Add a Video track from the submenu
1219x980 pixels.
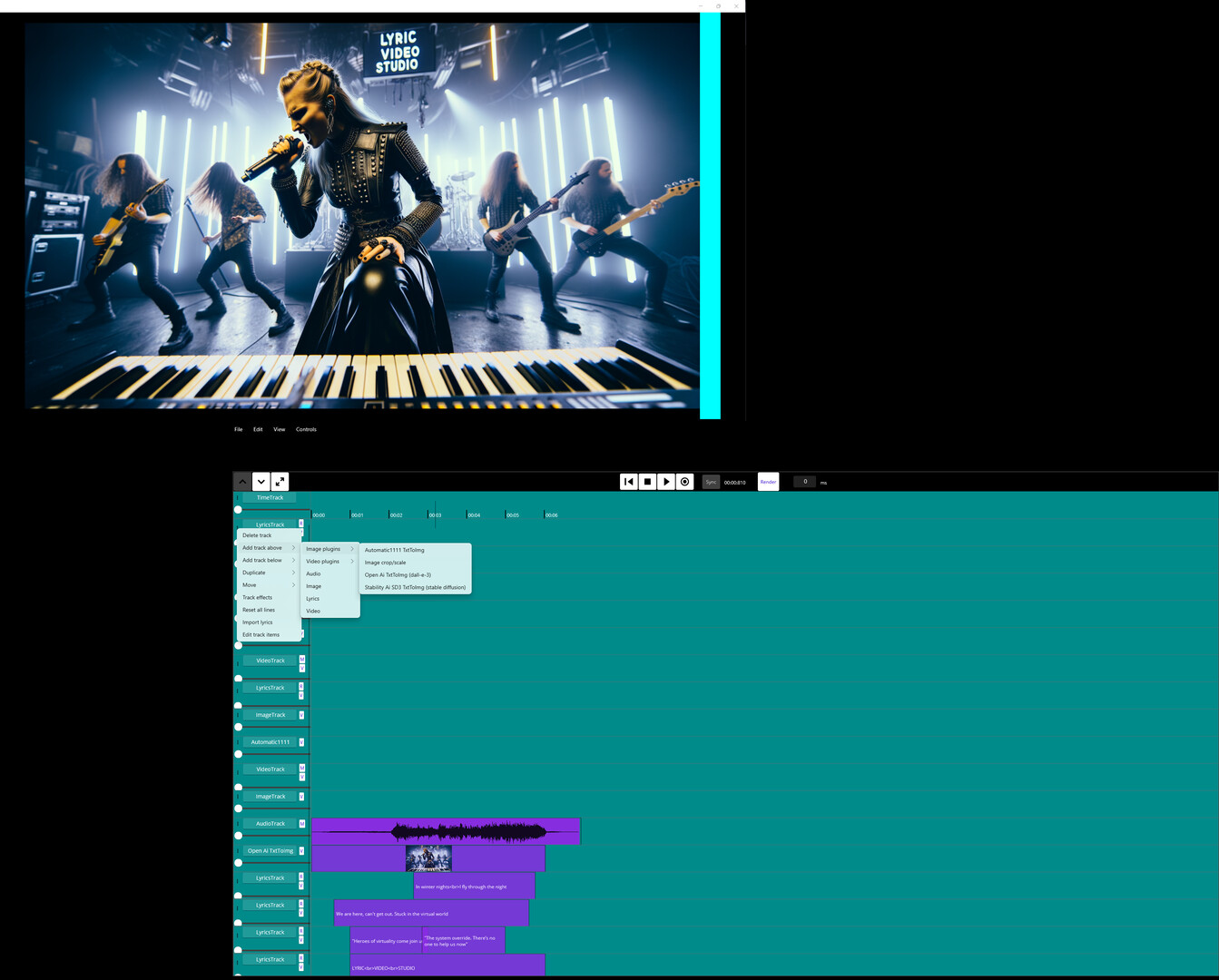point(330,612)
